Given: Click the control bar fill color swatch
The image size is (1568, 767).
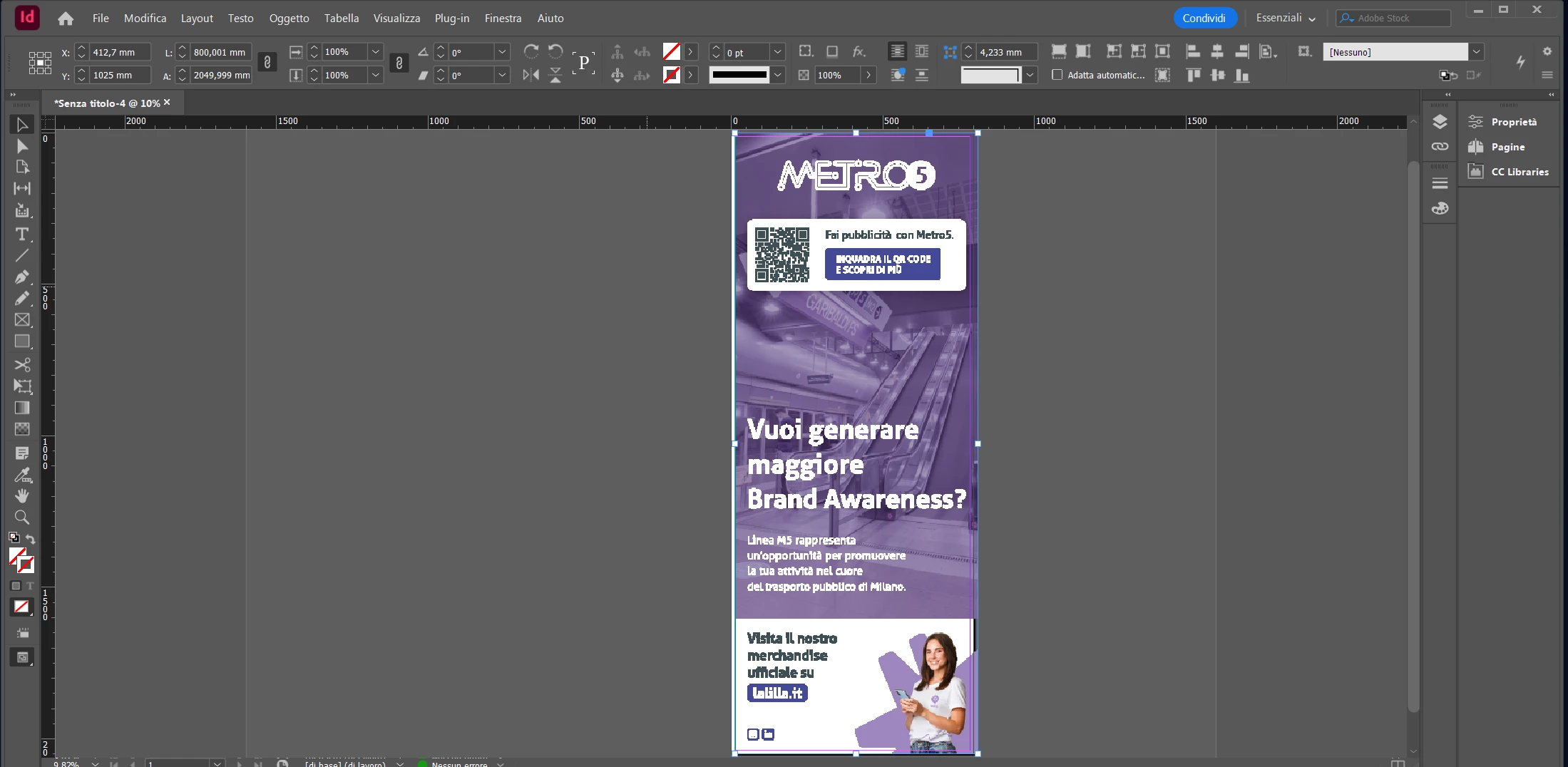Looking at the screenshot, I should click(x=671, y=51).
